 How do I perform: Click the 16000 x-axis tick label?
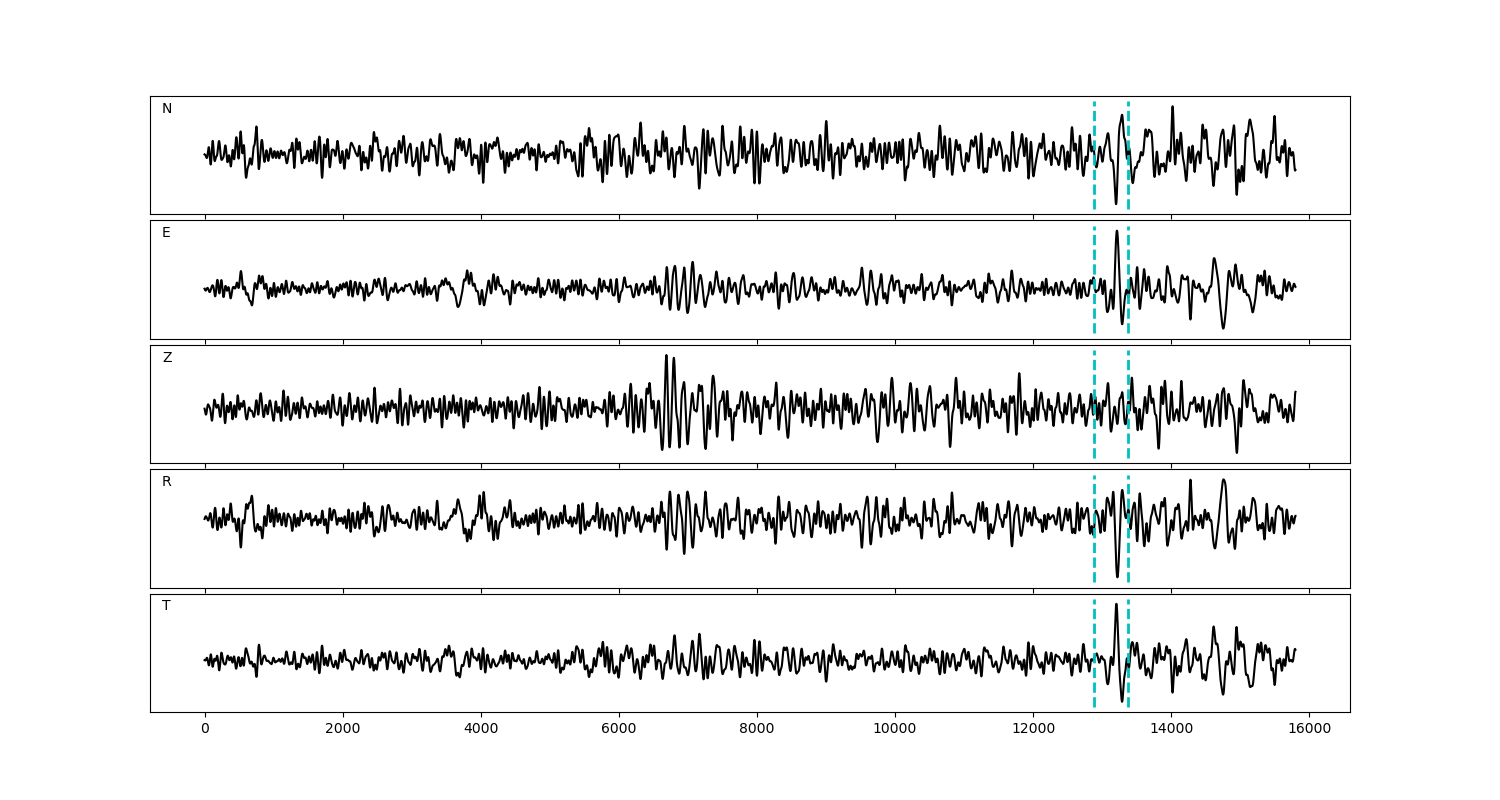pos(1308,729)
